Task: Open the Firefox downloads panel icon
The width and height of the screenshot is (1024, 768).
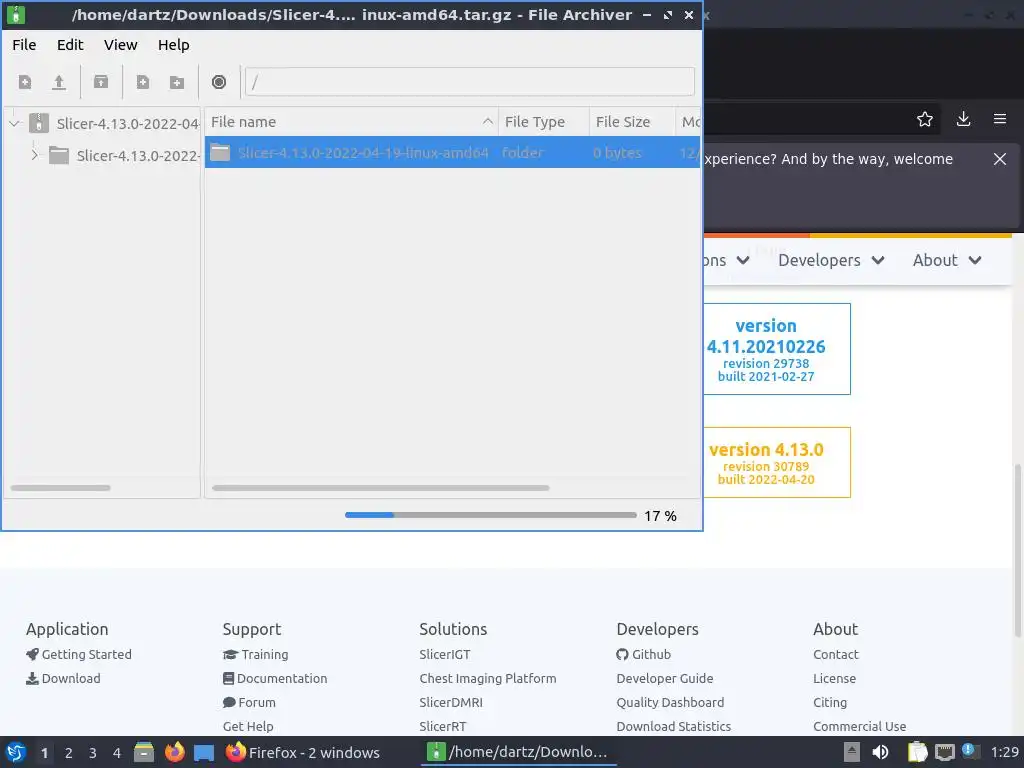Action: pos(963,119)
